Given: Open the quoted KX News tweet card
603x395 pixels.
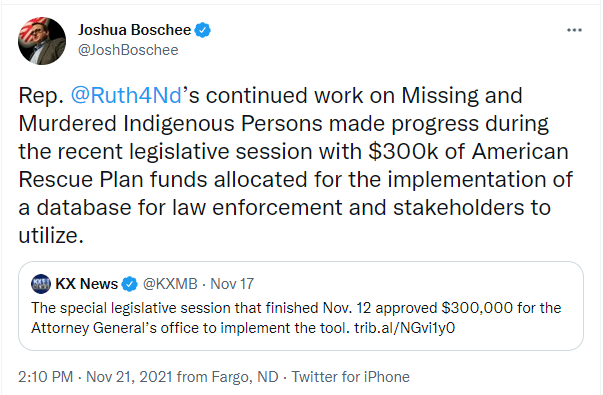Looking at the screenshot, I should click(x=301, y=306).
